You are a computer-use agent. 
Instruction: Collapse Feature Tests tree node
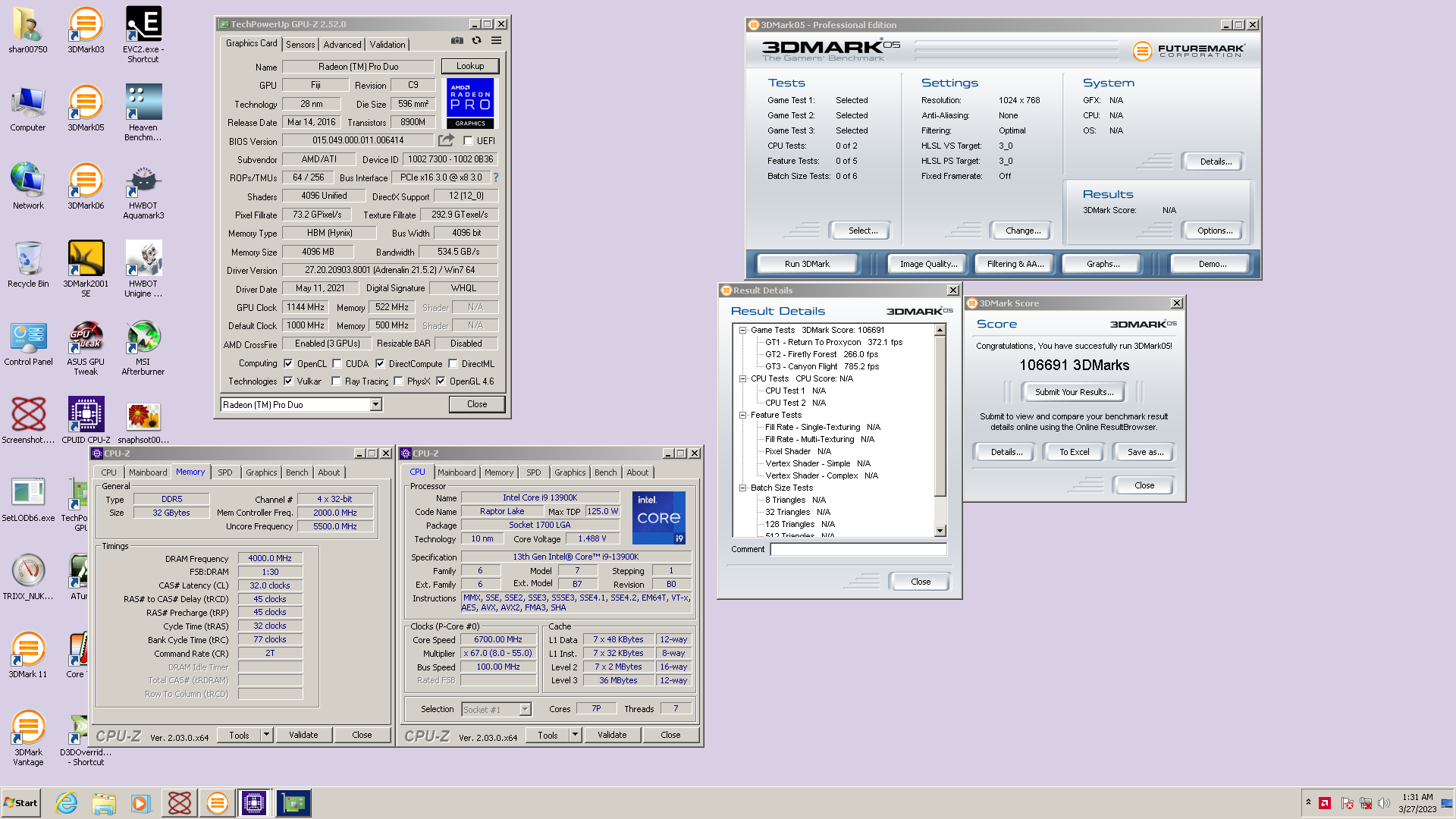click(x=743, y=415)
